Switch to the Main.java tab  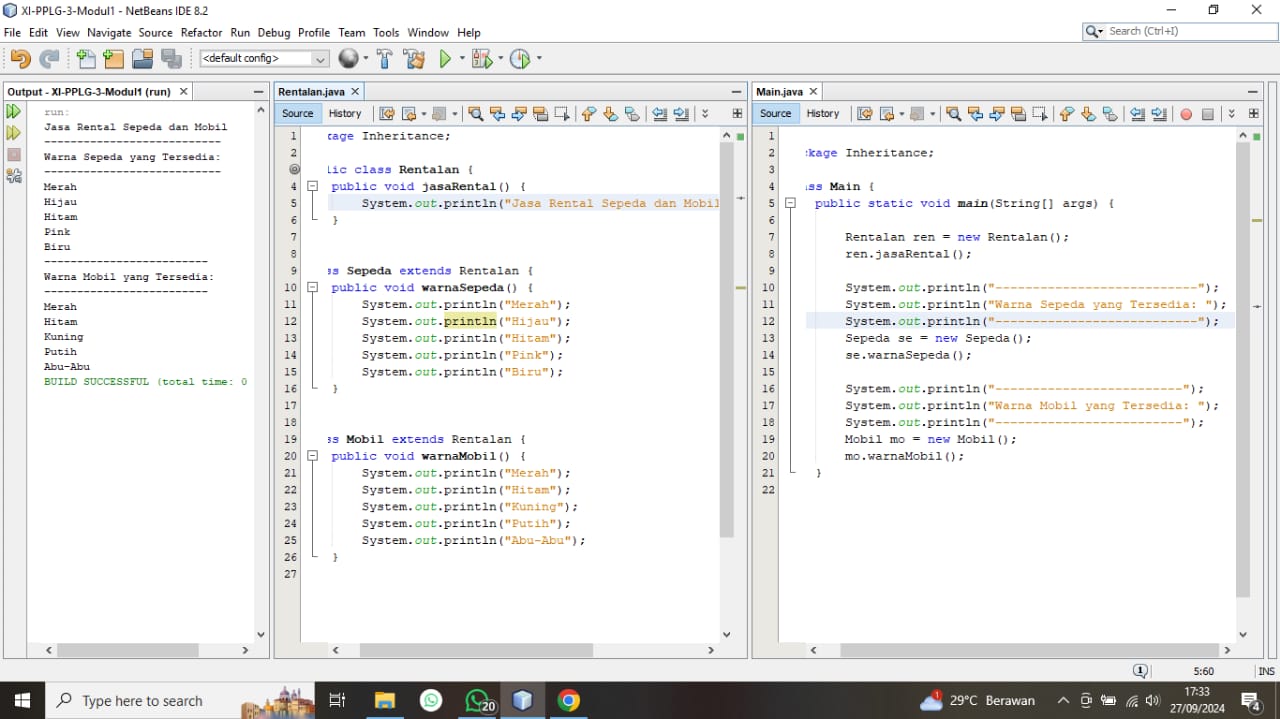780,91
